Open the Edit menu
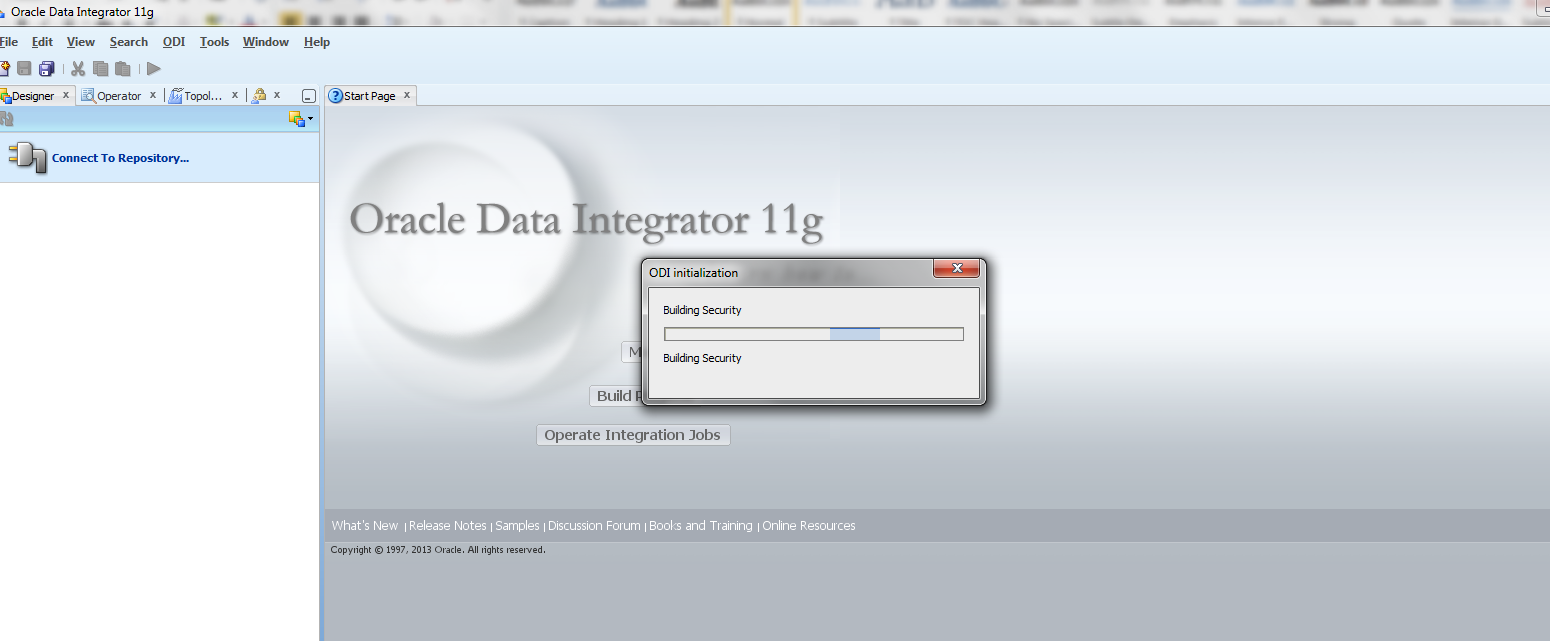 (x=42, y=42)
